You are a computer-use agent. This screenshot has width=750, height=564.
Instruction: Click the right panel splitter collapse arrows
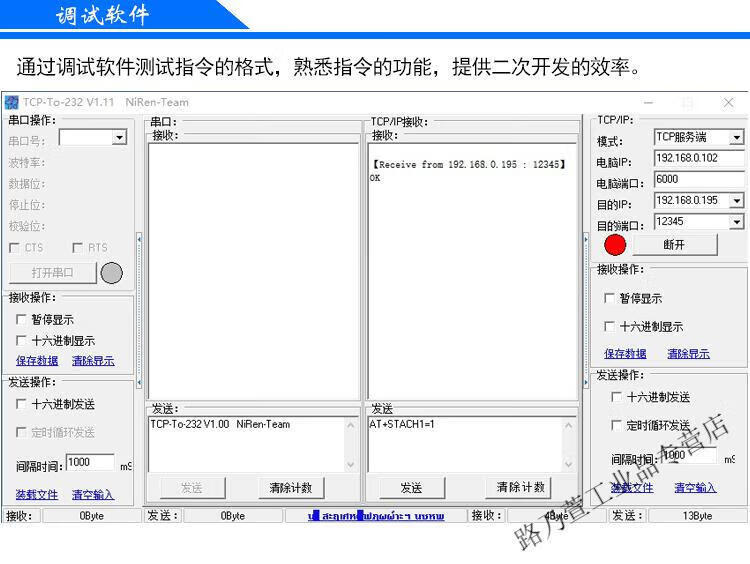point(586,310)
